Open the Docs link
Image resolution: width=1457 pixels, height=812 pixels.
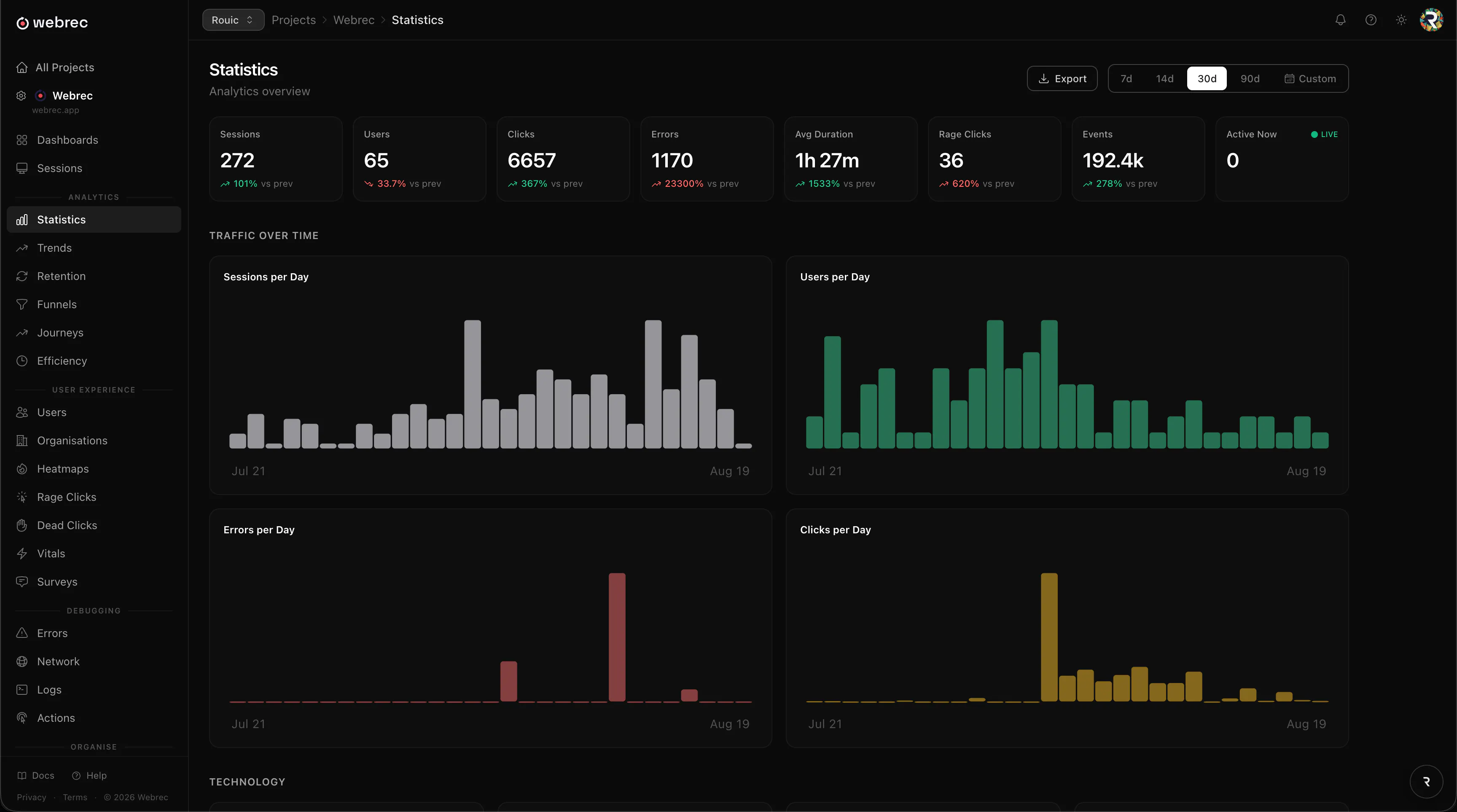36,776
